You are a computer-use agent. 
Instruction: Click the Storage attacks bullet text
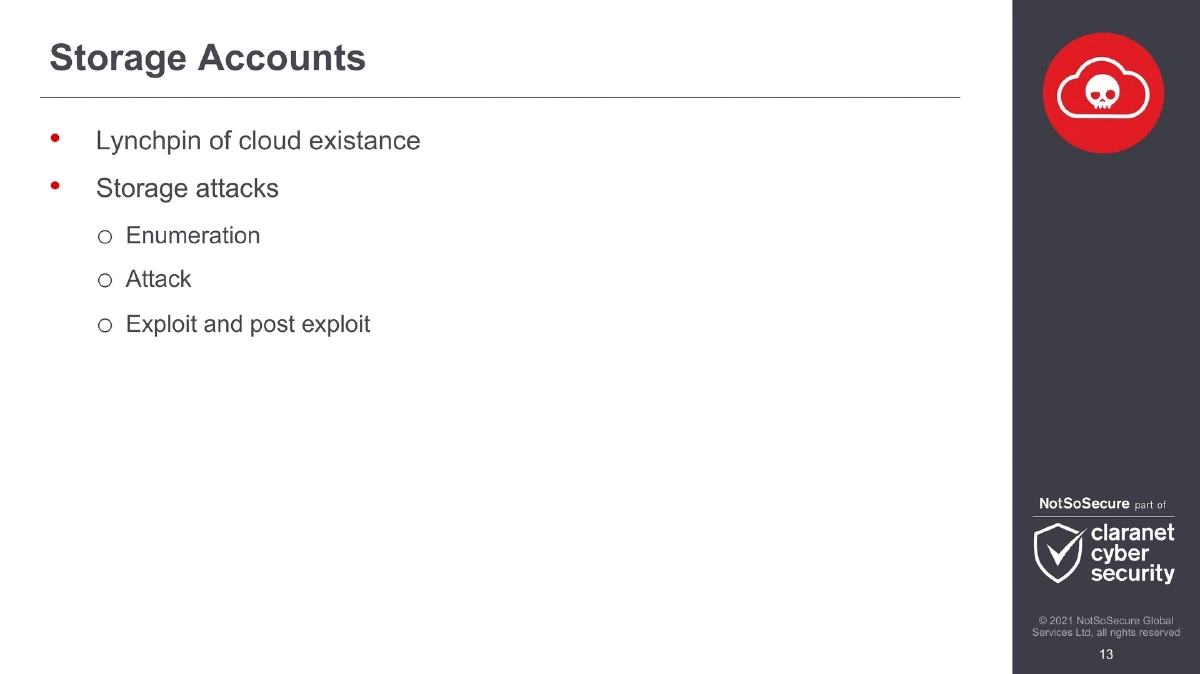point(187,188)
